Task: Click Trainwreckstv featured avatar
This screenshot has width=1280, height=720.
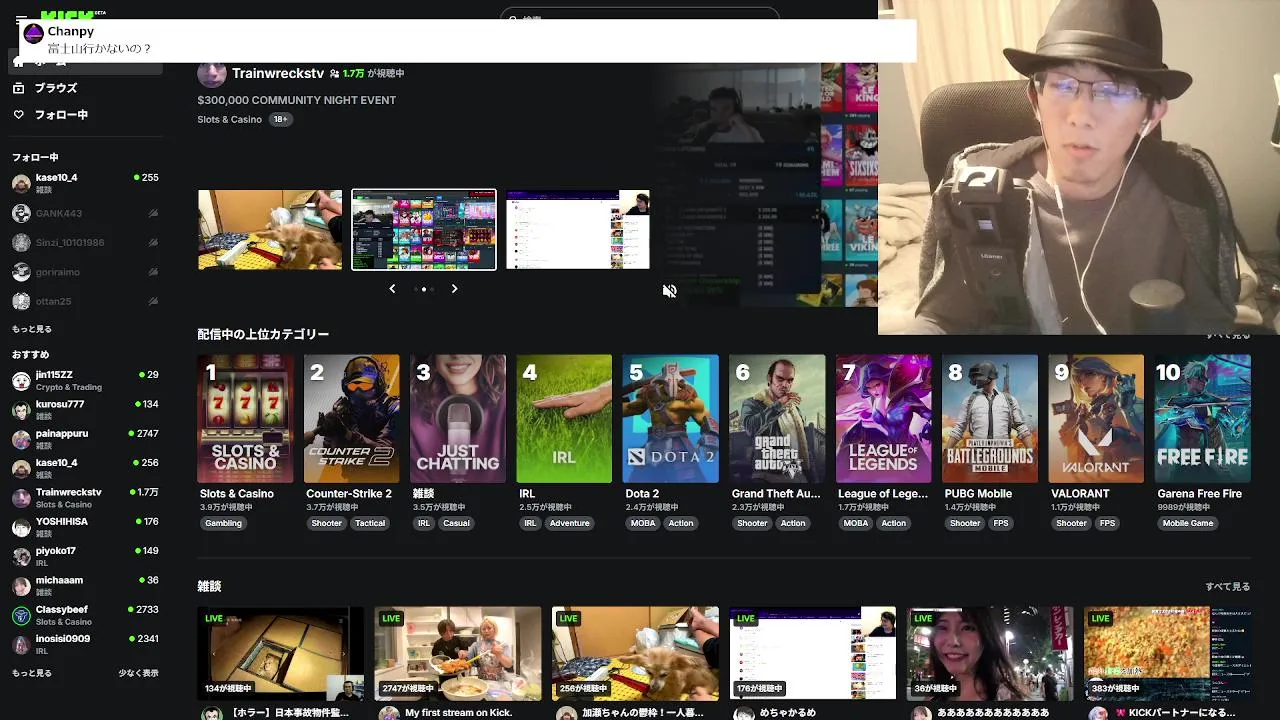Action: [x=211, y=74]
